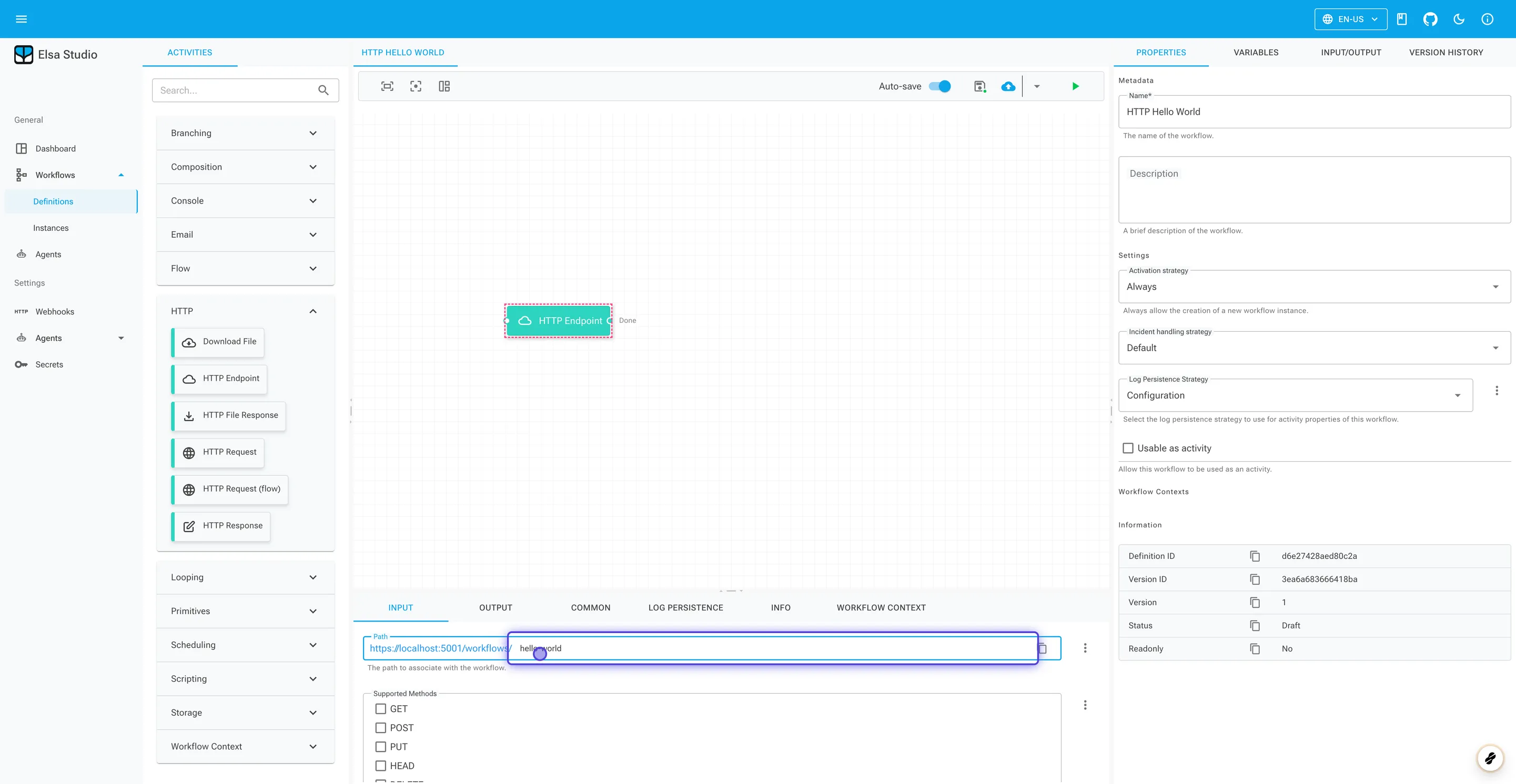Click the search magnifier icon
This screenshot has height=784, width=1516.
tap(323, 90)
